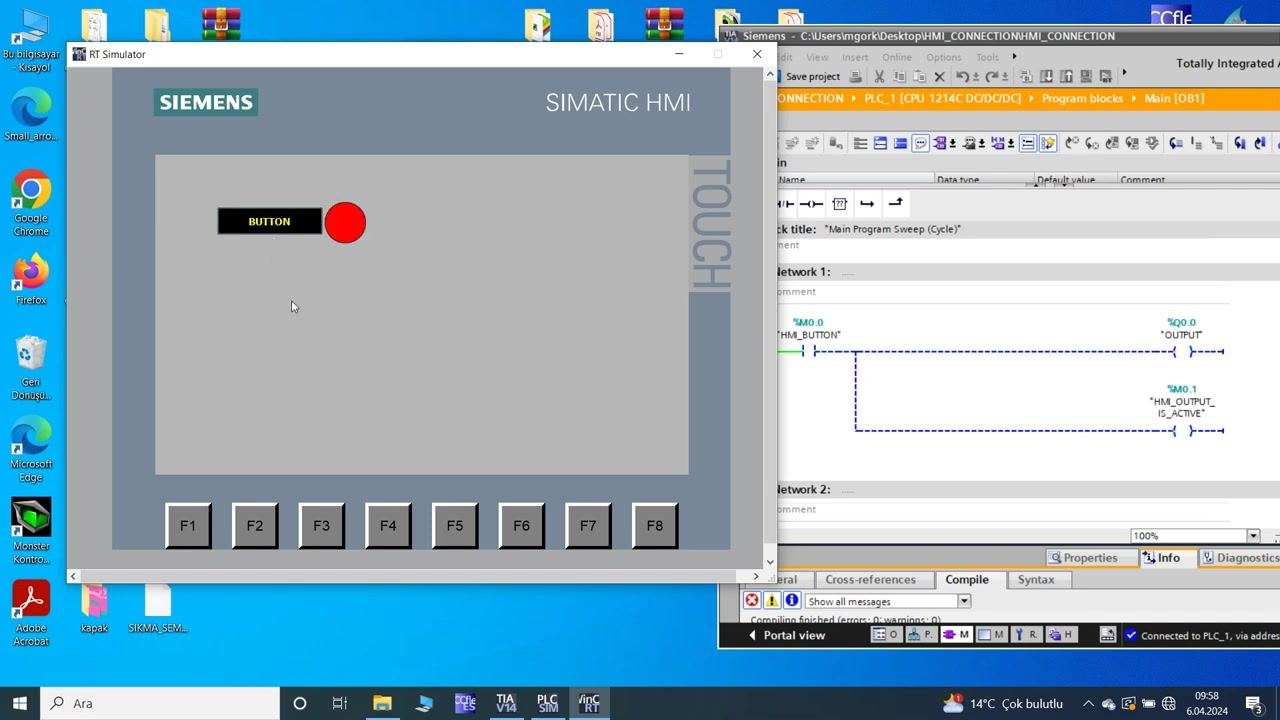Switch to the Diagnostics tab
Viewport: 1280px width, 720px height.
[1240, 558]
